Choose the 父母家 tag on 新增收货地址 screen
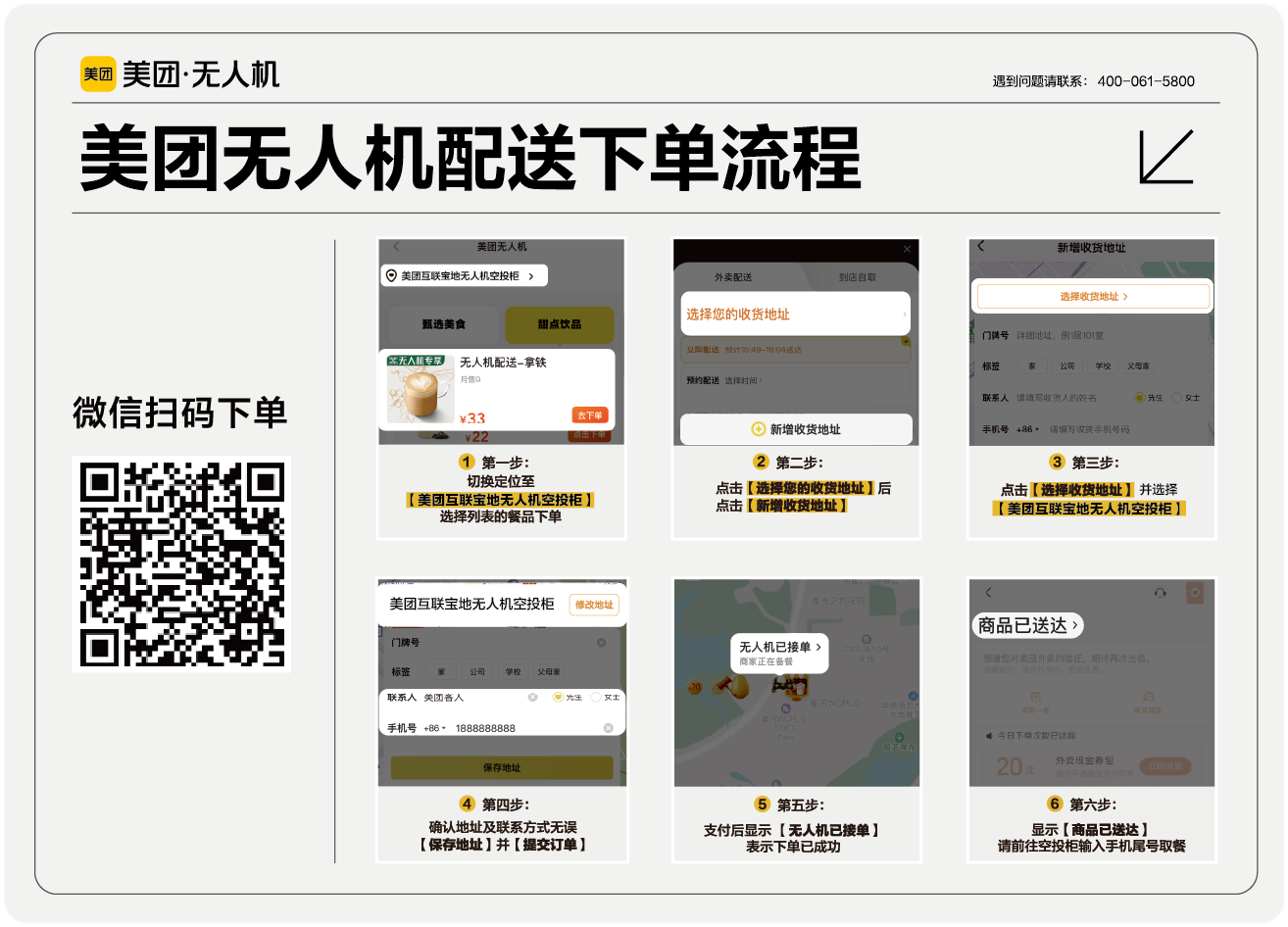Screen dimensions: 1288x927 coord(1138,366)
